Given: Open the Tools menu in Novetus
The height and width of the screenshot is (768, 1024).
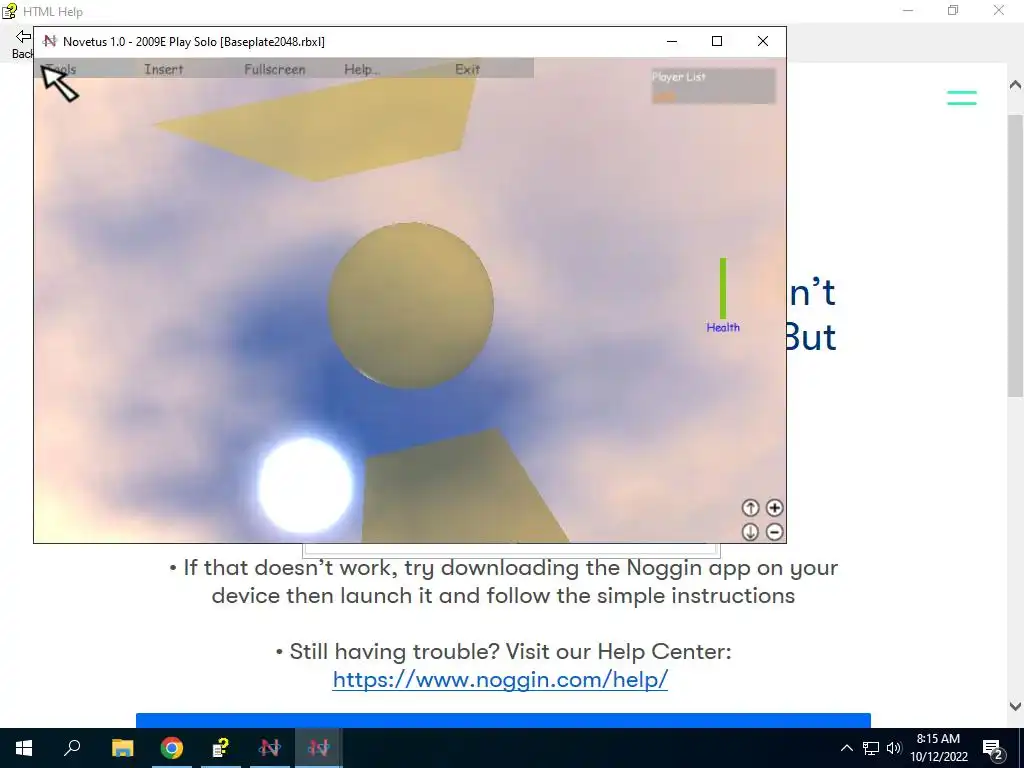Looking at the screenshot, I should [x=61, y=69].
